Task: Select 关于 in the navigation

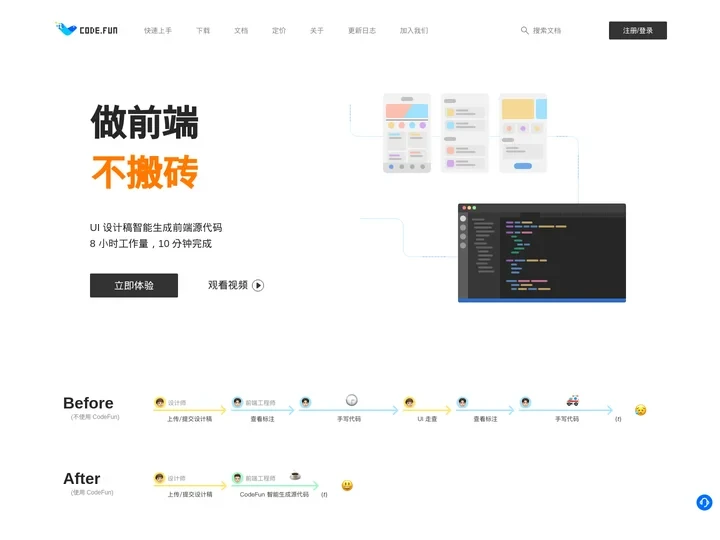Action: pos(317,31)
